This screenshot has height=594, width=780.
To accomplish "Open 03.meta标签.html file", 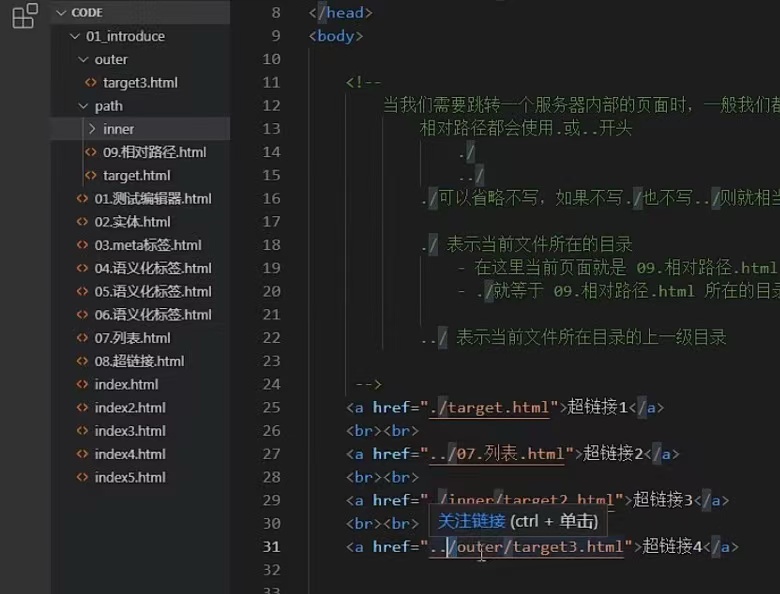I will pyautogui.click(x=148, y=245).
